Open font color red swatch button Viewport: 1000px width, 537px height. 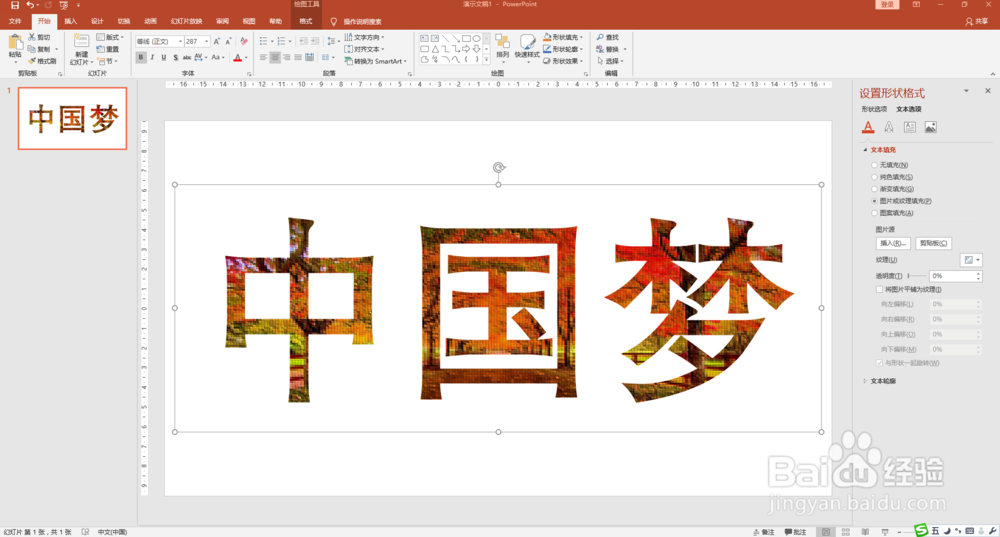pos(237,58)
